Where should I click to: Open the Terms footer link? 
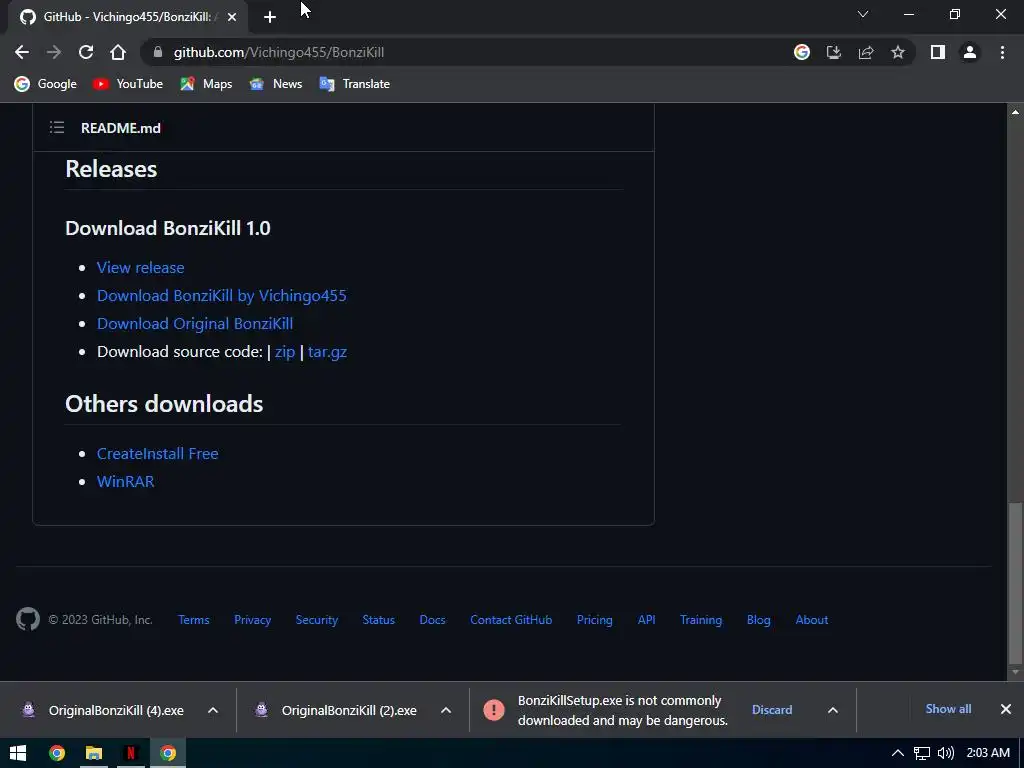click(194, 620)
